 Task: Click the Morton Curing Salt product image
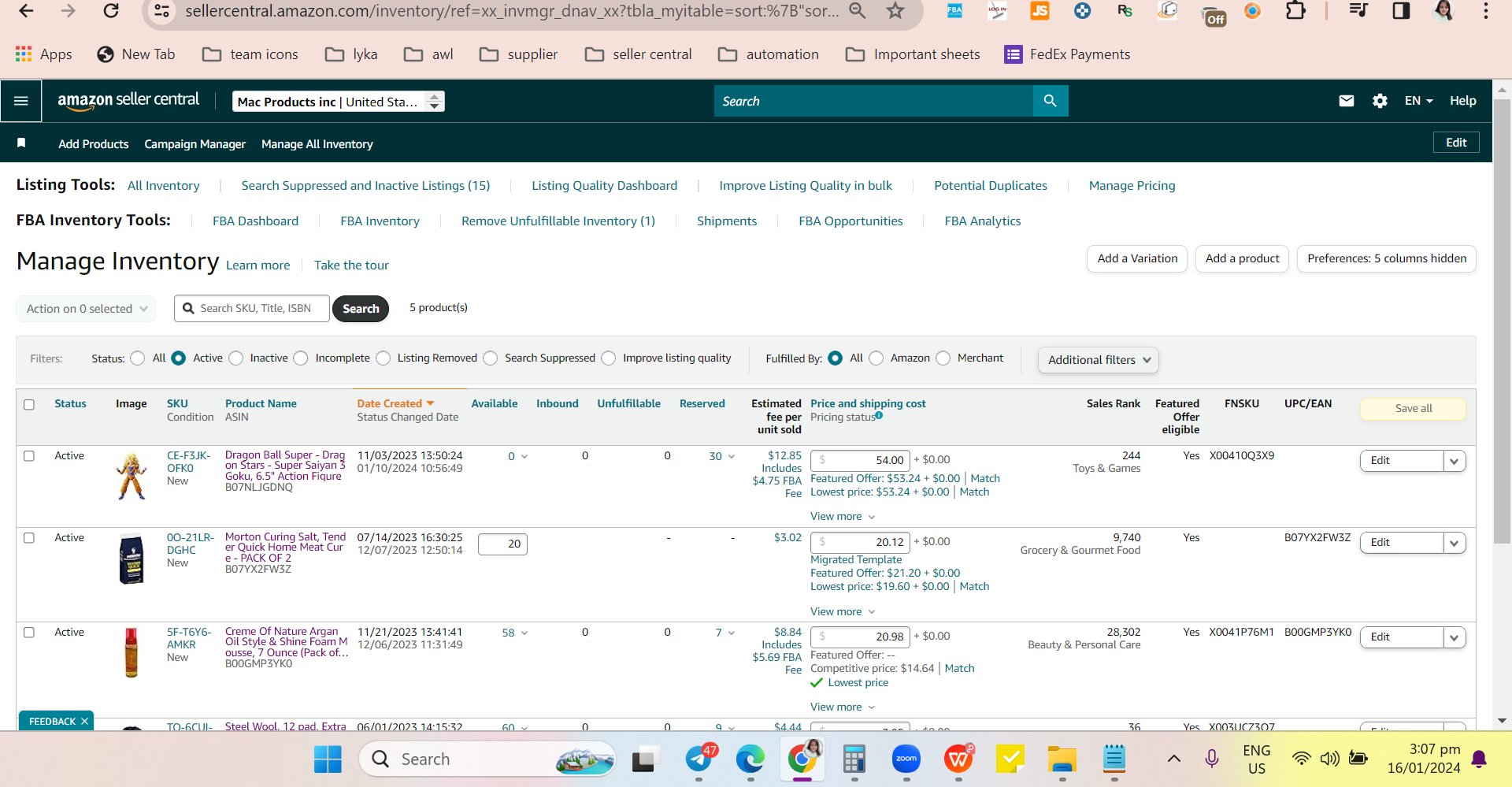tap(132, 559)
